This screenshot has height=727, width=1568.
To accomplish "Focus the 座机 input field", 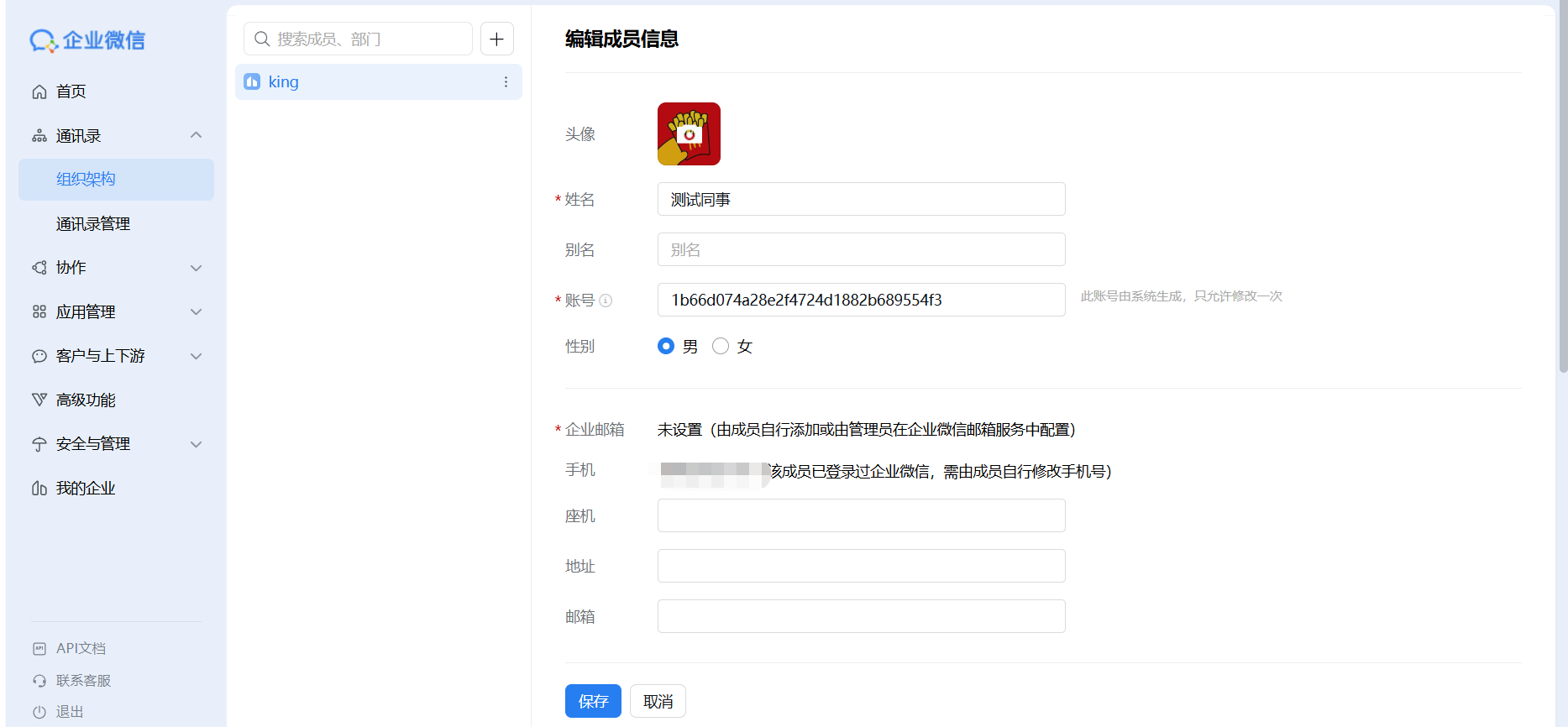I will click(x=862, y=515).
